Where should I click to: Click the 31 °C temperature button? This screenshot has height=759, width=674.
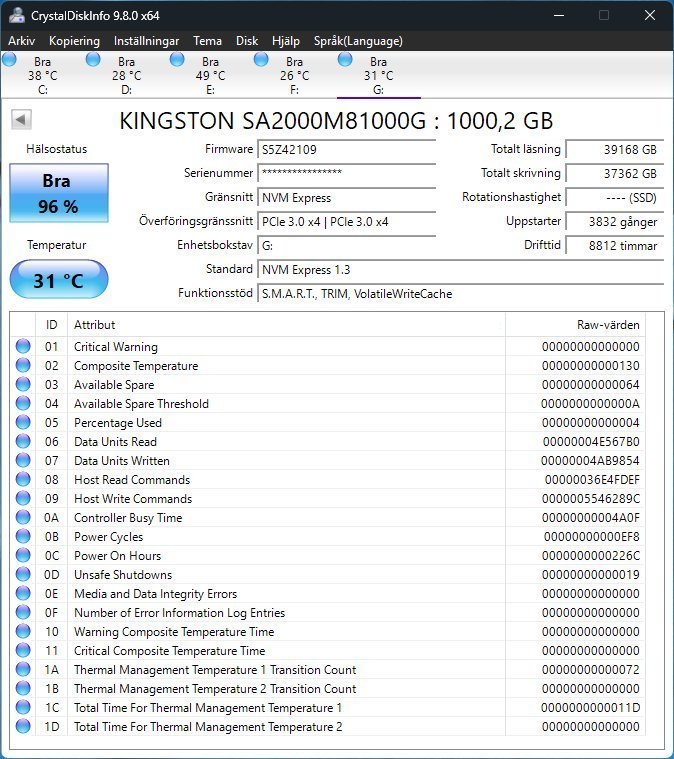tap(59, 280)
